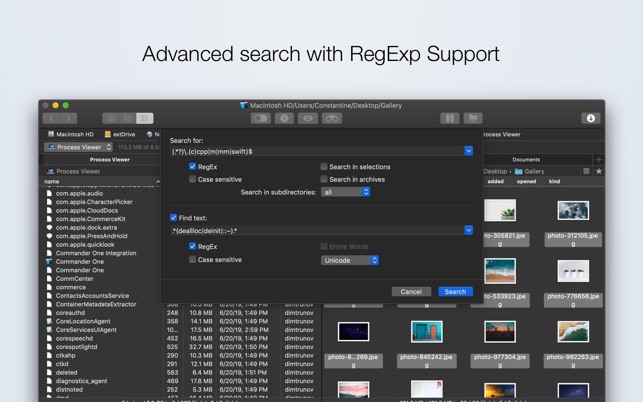Click the new folder toolbar icon

click(x=474, y=118)
